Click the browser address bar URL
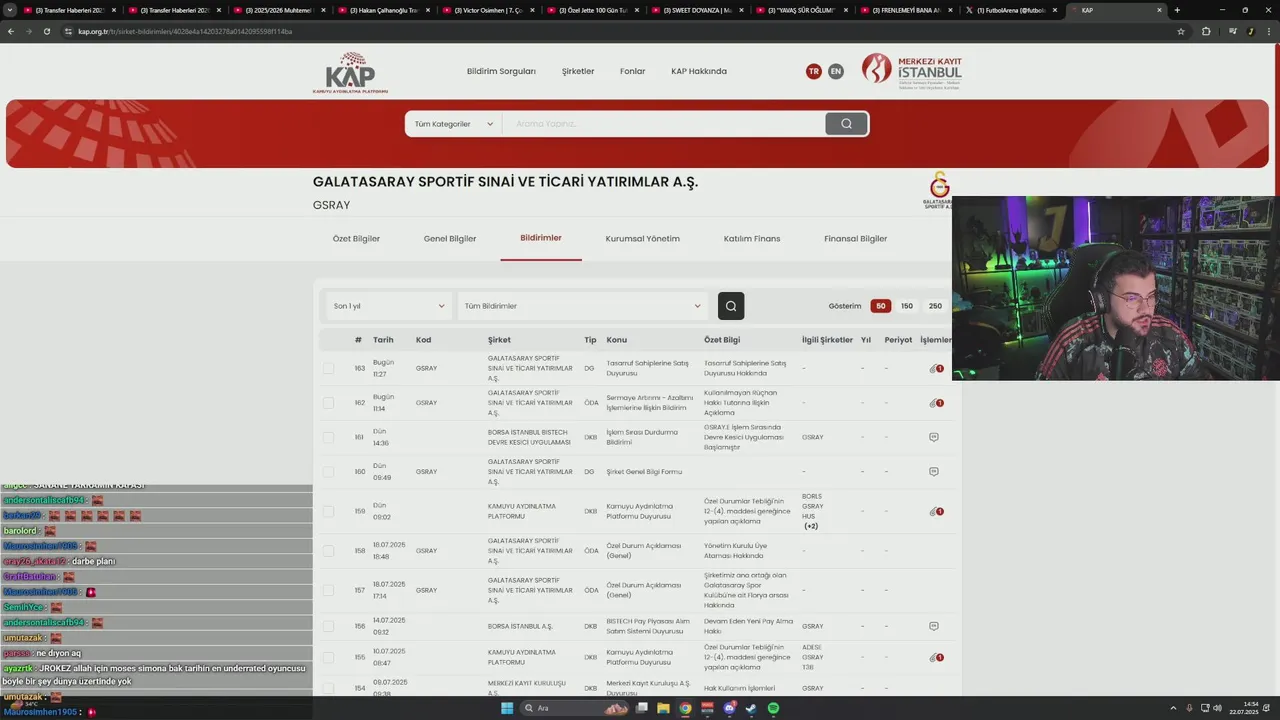 pos(185,31)
